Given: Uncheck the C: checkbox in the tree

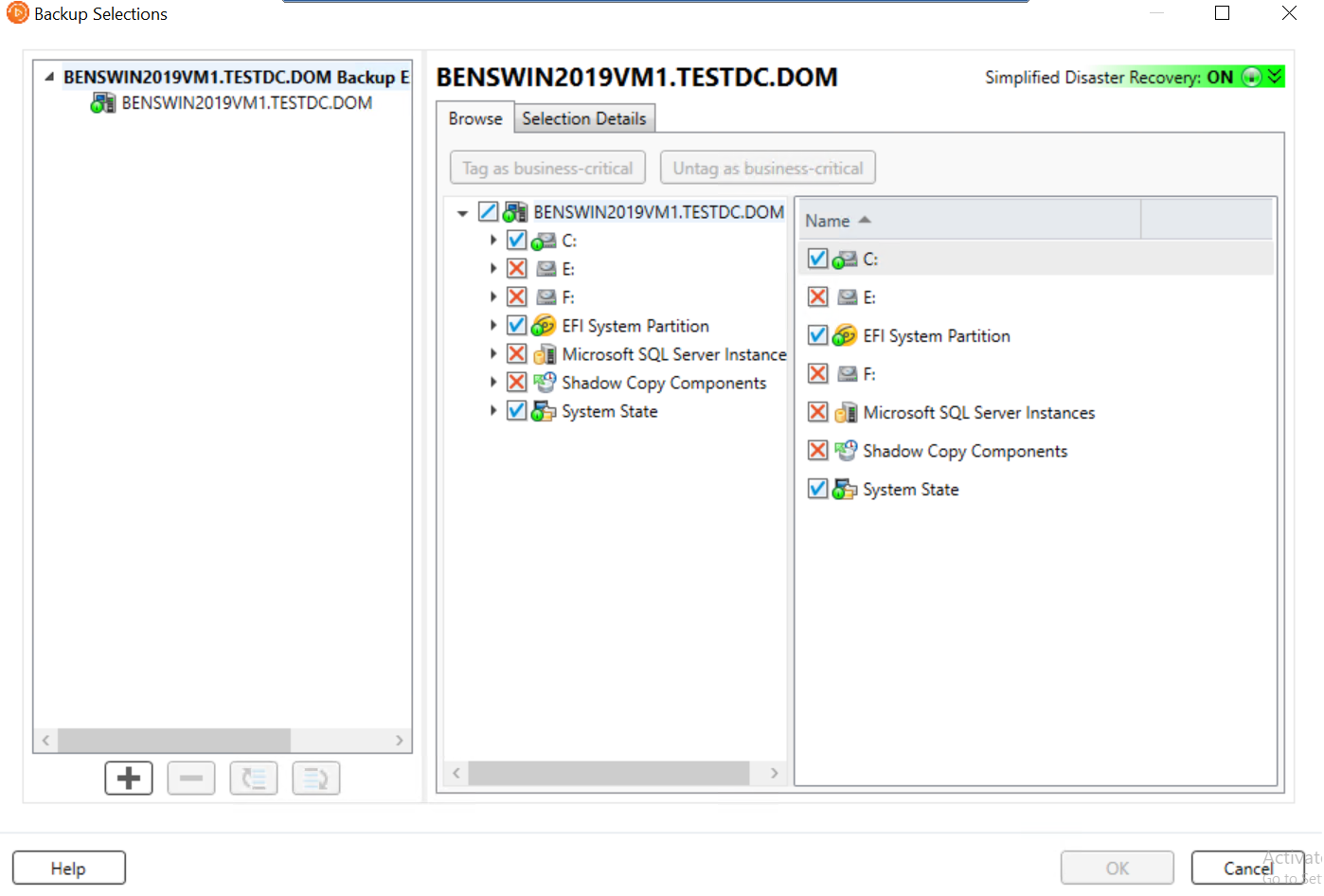Looking at the screenshot, I should (x=516, y=241).
